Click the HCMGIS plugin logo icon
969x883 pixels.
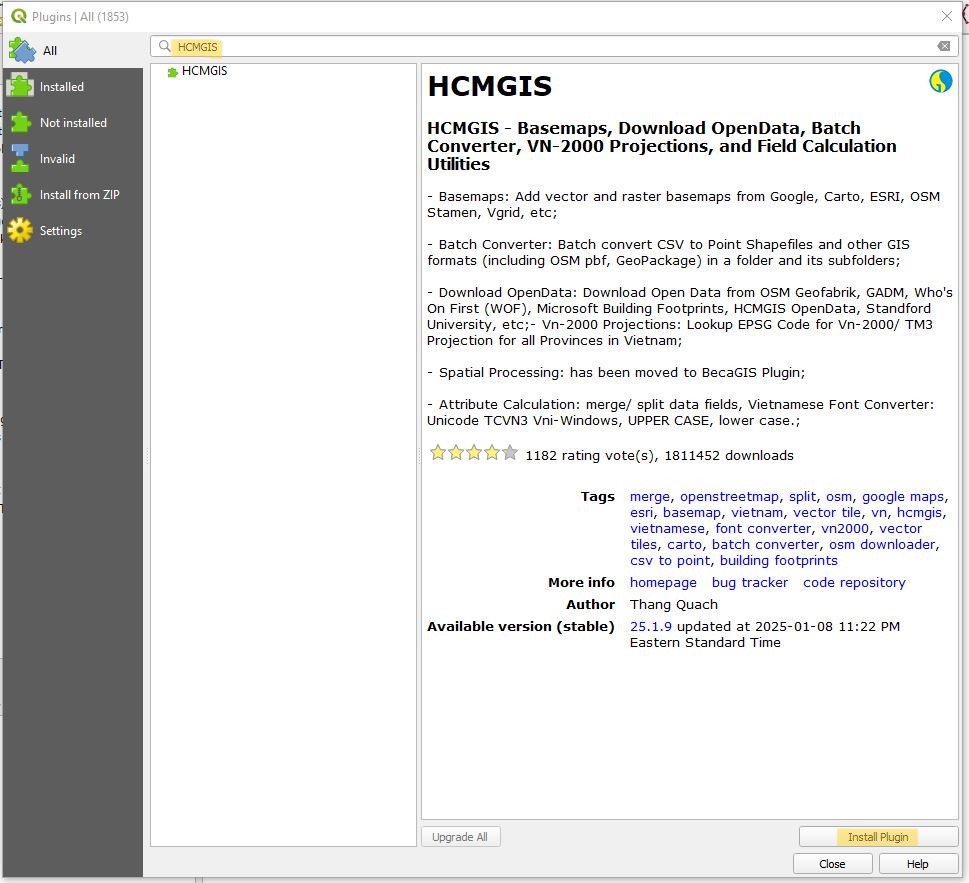(x=940, y=82)
